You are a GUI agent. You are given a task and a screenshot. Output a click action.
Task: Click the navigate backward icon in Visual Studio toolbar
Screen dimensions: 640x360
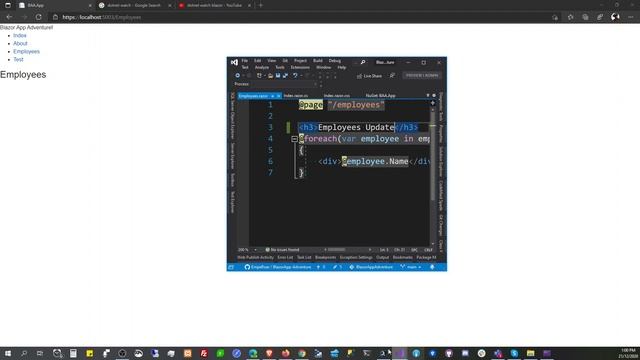[x=238, y=76]
